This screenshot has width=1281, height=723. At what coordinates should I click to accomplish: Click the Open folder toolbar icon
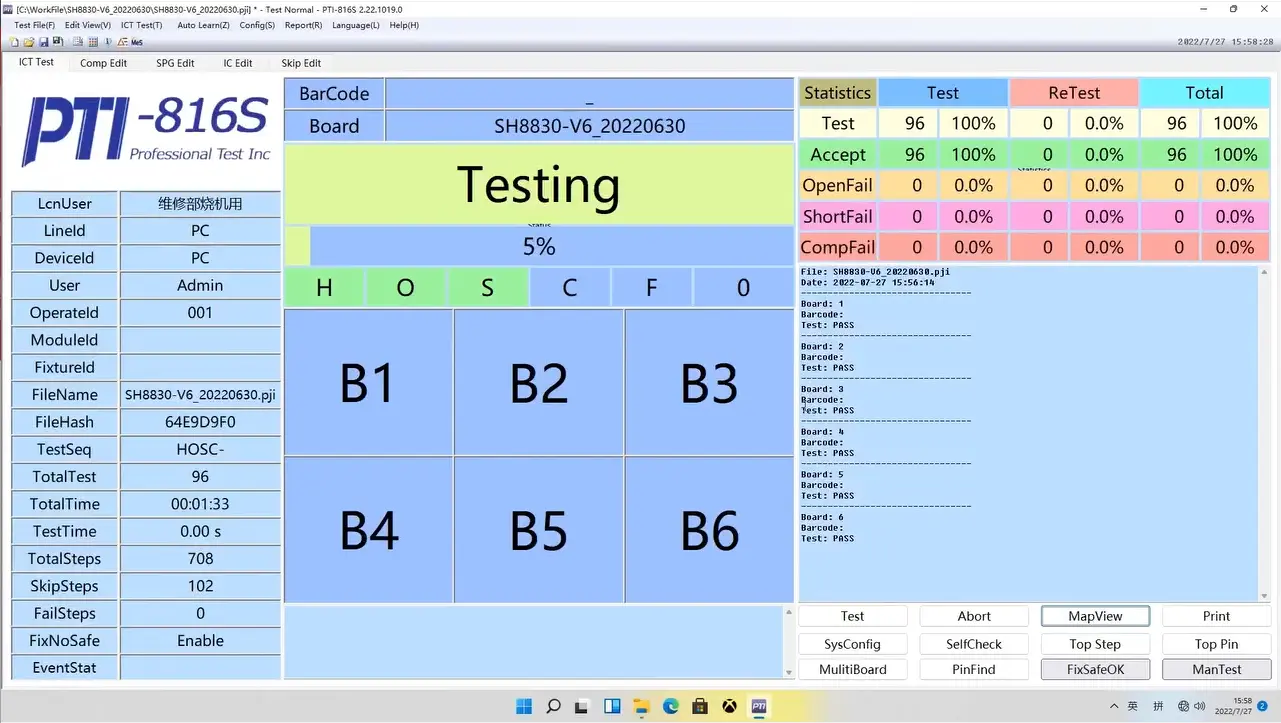click(x=29, y=42)
